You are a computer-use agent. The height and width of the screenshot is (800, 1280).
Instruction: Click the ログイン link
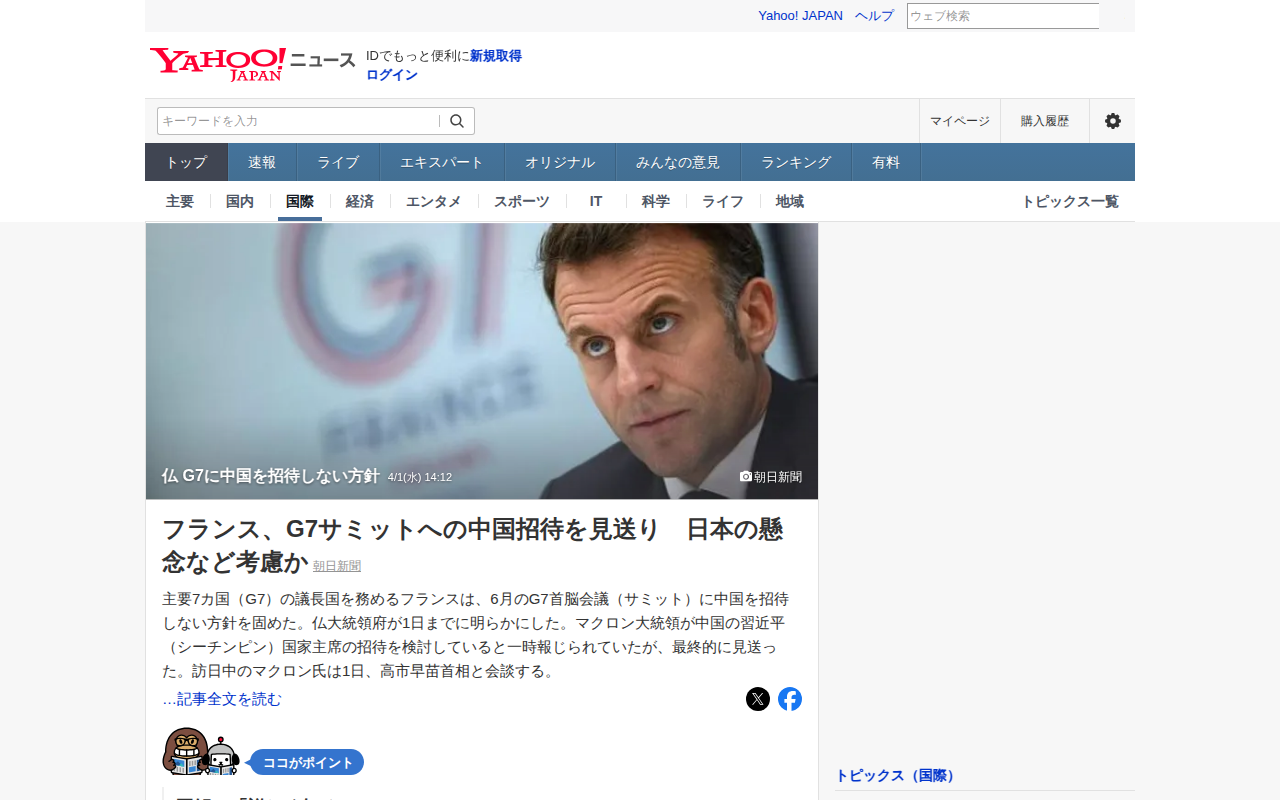click(x=392, y=75)
